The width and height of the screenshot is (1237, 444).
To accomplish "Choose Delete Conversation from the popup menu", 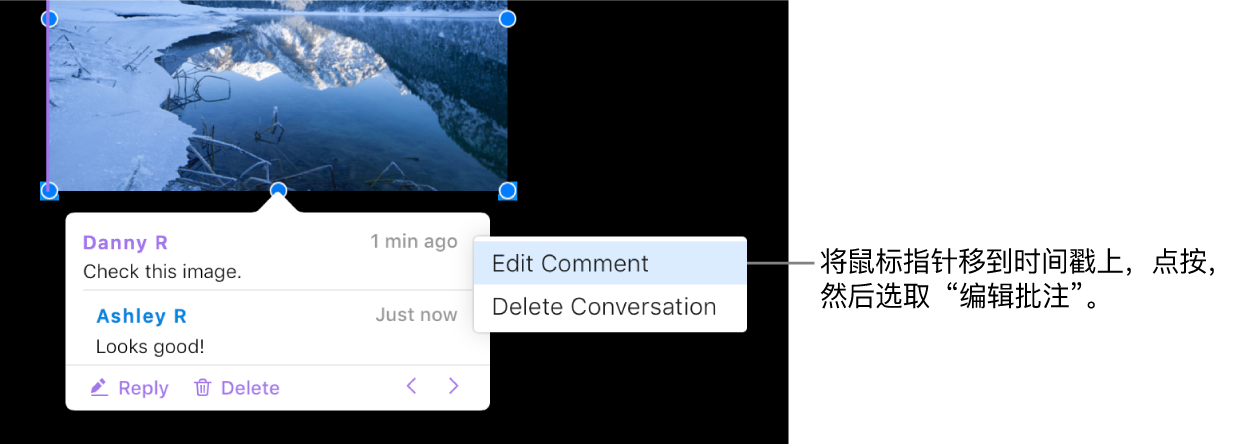I will [610, 307].
